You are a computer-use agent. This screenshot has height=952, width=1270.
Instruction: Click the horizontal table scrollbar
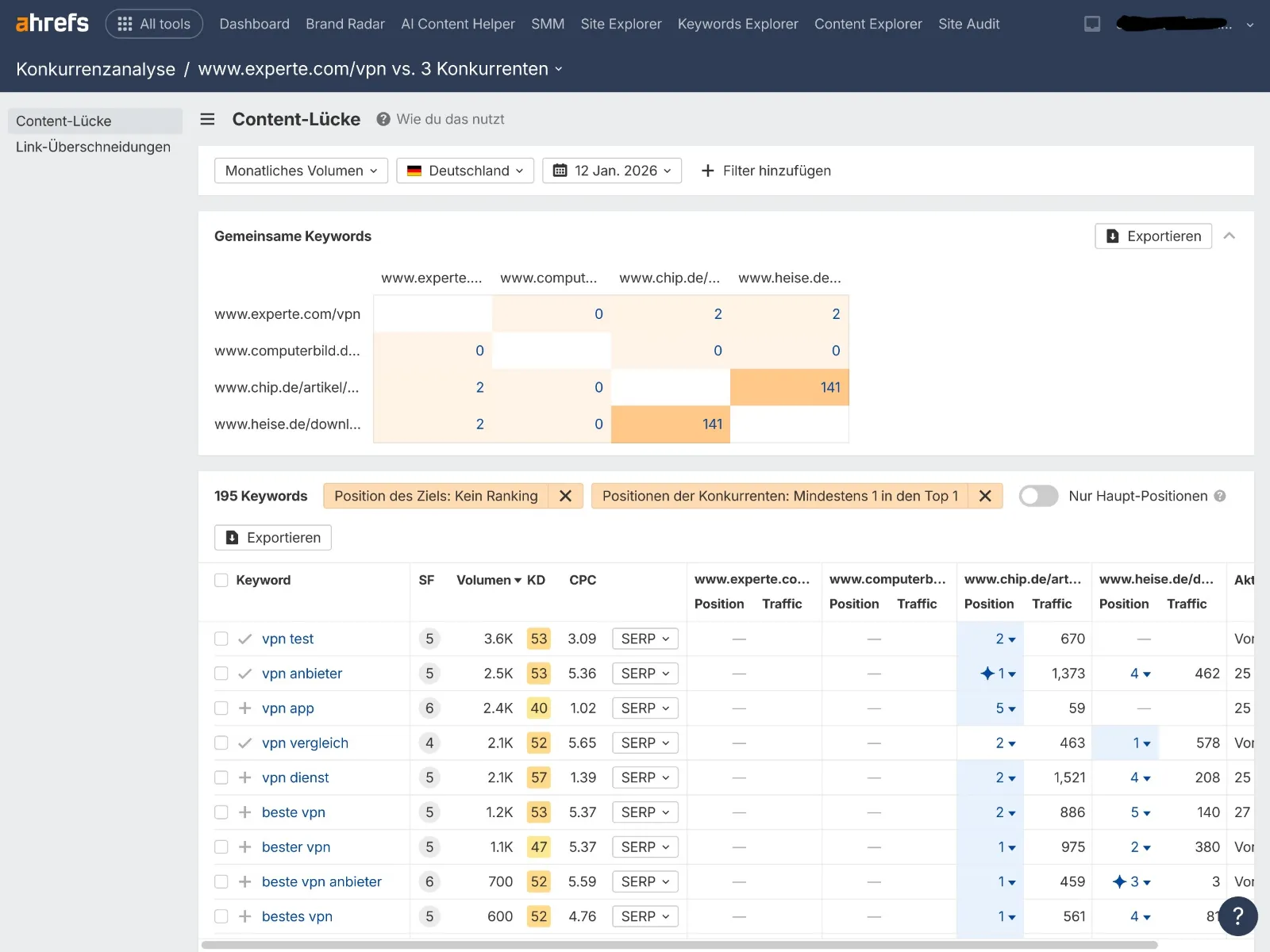(679, 945)
